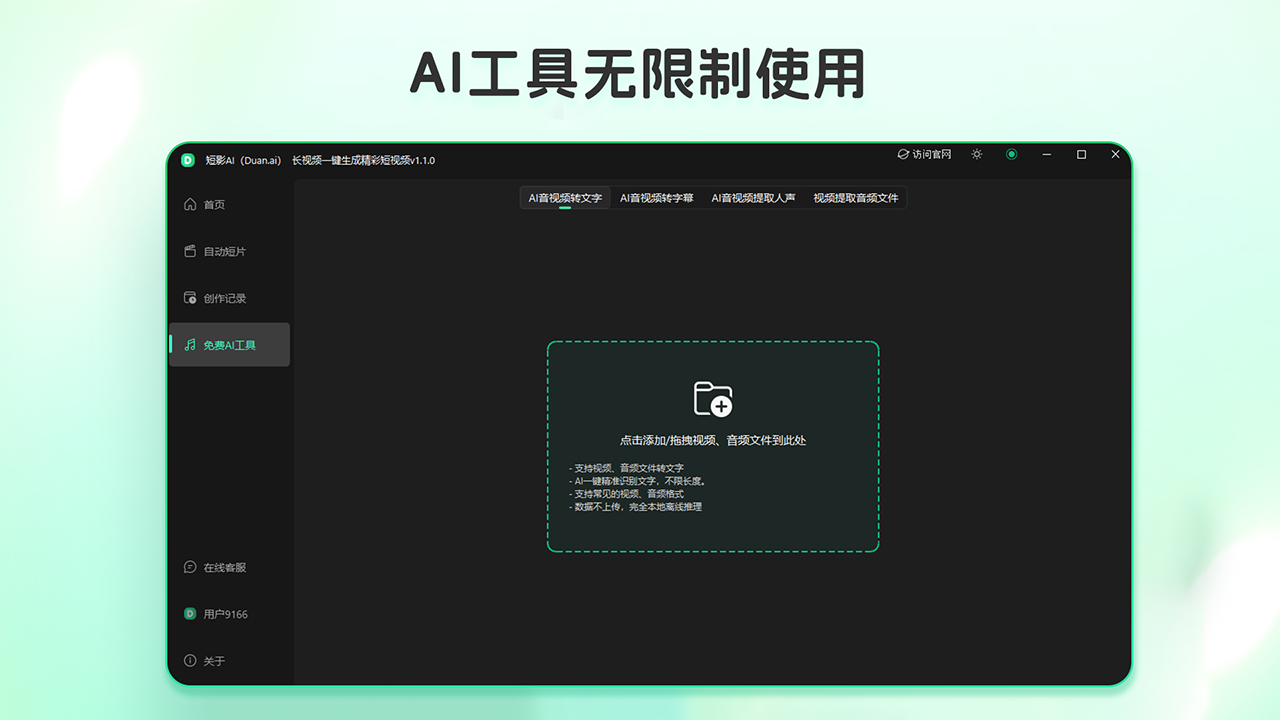Toggle light mode with the sun icon

pos(976,155)
